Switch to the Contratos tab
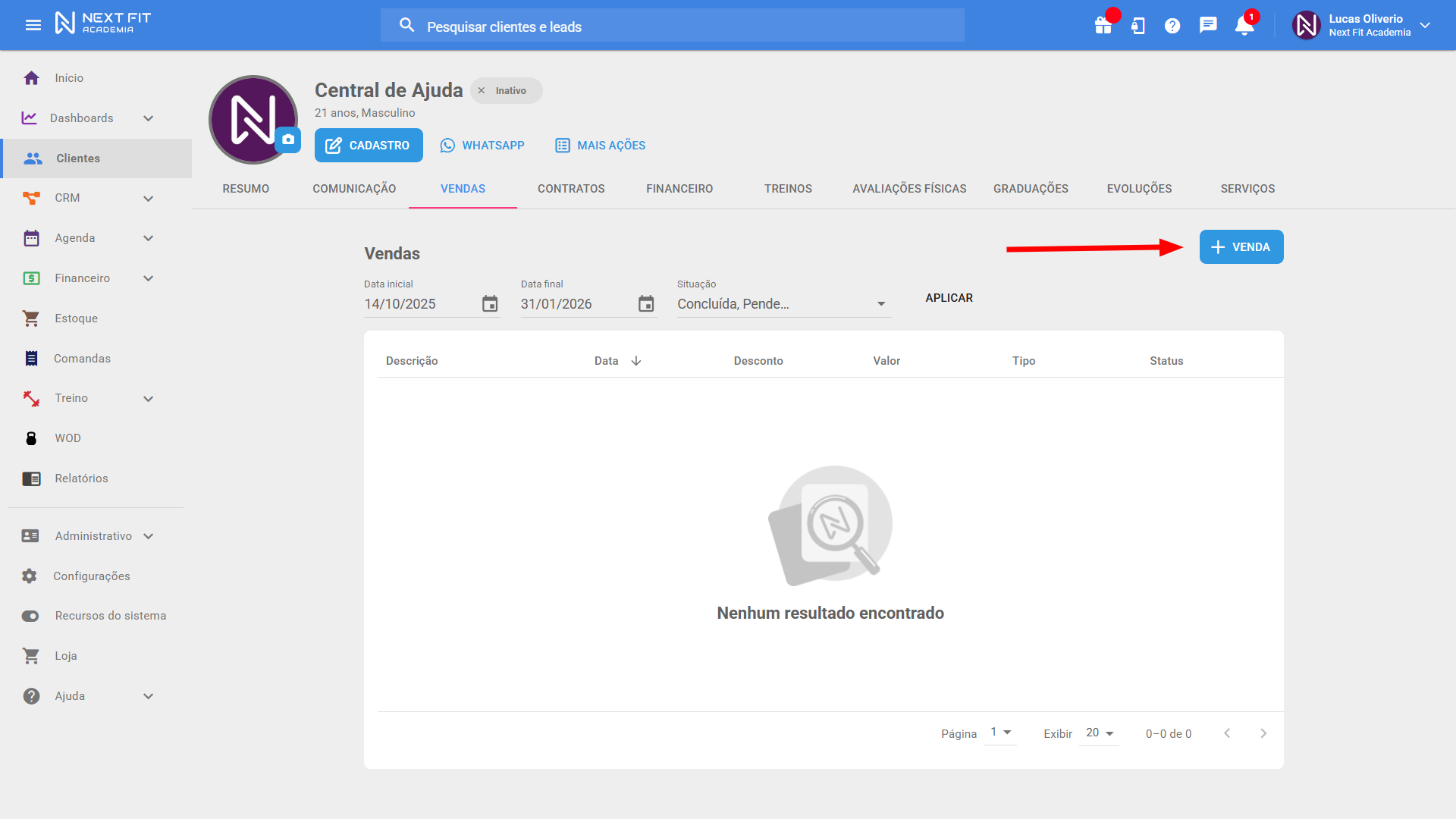Screen dimensions: 1456x819 coord(571,189)
